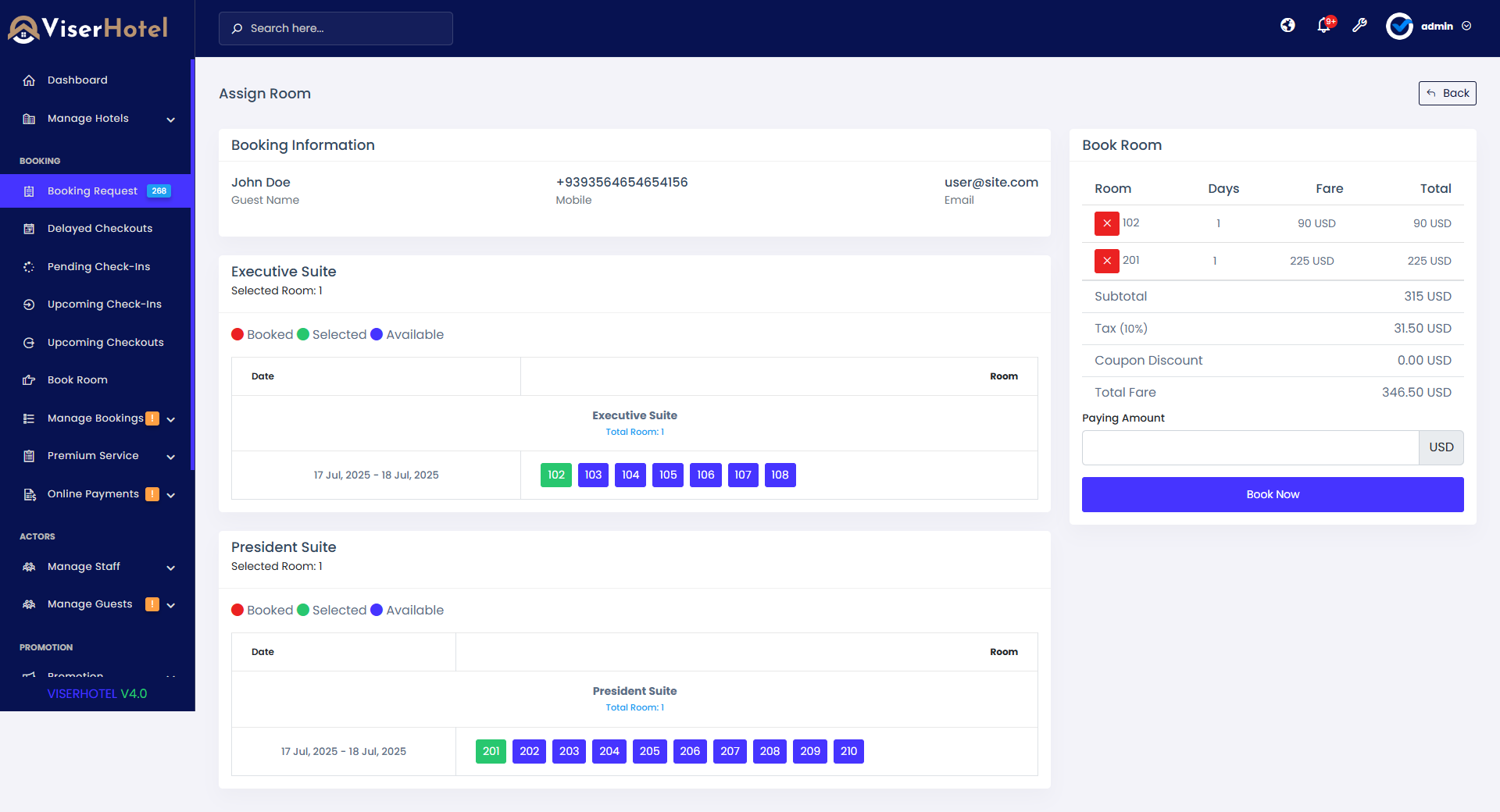
Task: Click the wrench settings icon
Action: tap(1360, 26)
